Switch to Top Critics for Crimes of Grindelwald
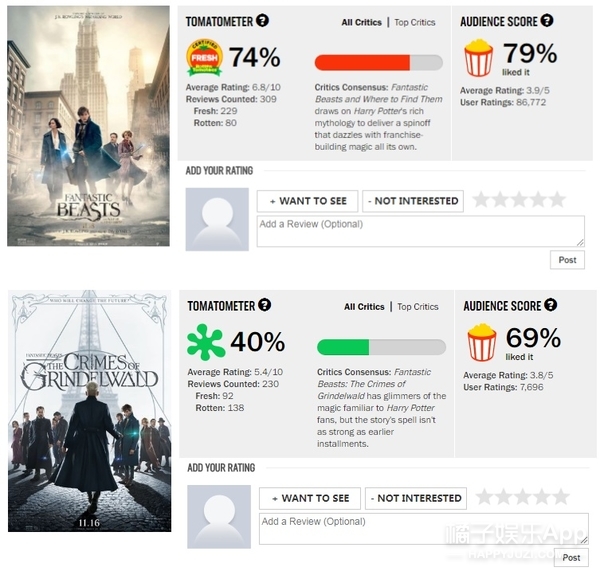Image resolution: width=600 pixels, height=575 pixels. 418,307
